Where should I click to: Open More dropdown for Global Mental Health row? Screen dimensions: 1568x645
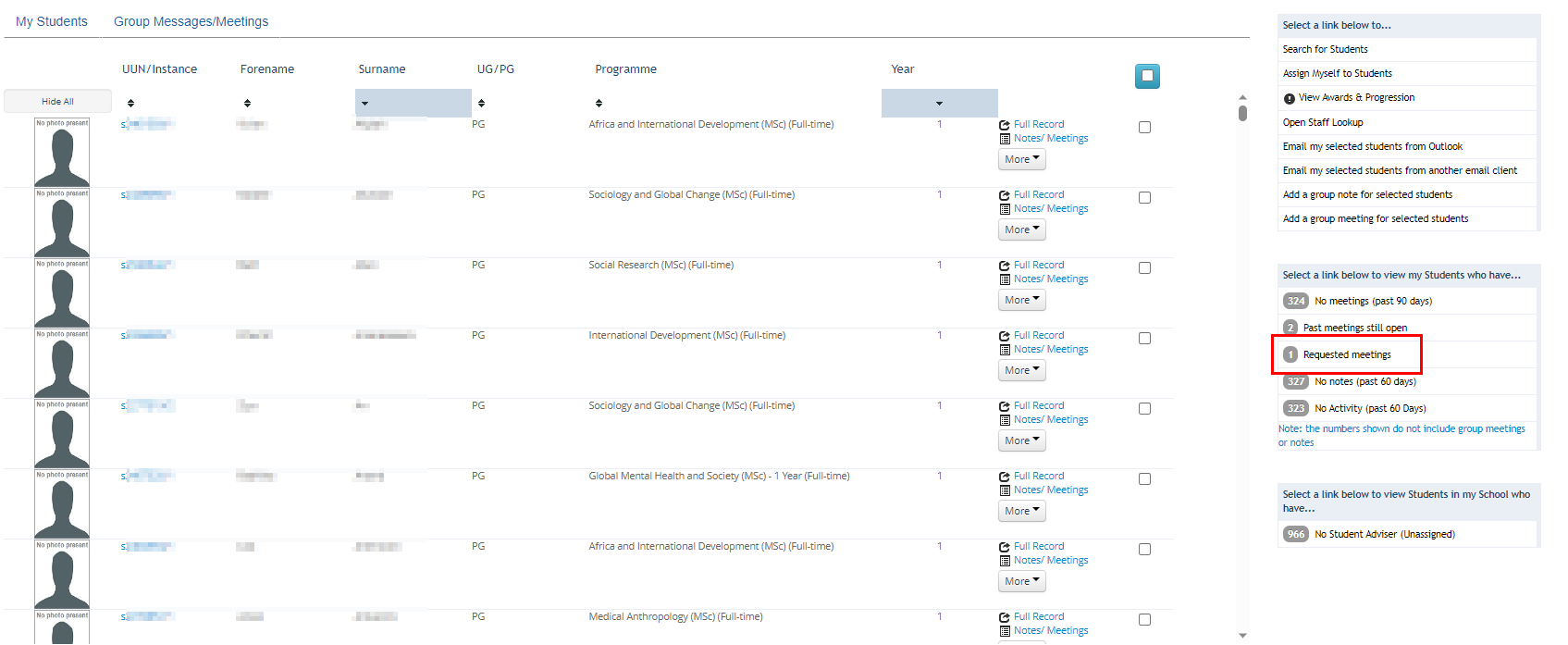[1022, 511]
